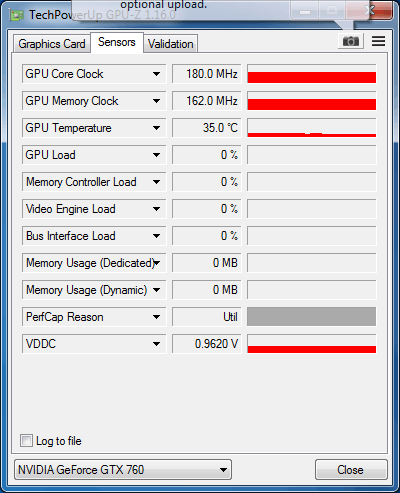The image size is (400, 493).
Task: Open the Memory Controller Load dropdown
Action: tap(156, 182)
